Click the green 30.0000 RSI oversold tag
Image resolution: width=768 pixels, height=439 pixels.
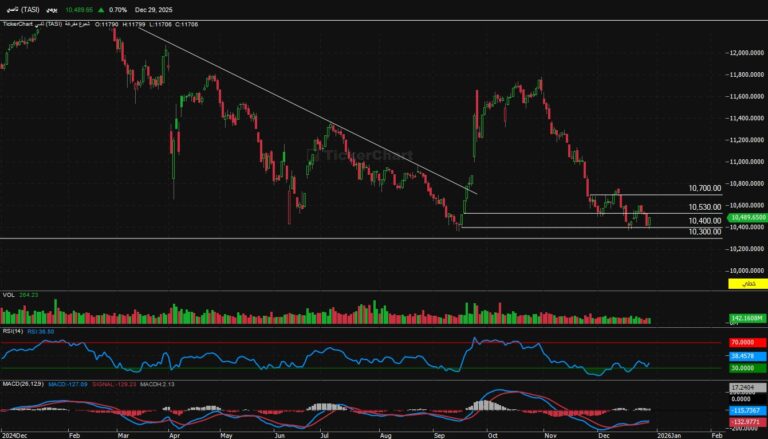pos(746,369)
